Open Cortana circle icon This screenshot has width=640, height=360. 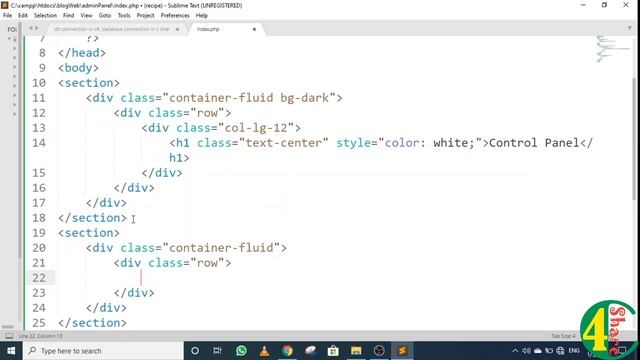[x=195, y=351]
